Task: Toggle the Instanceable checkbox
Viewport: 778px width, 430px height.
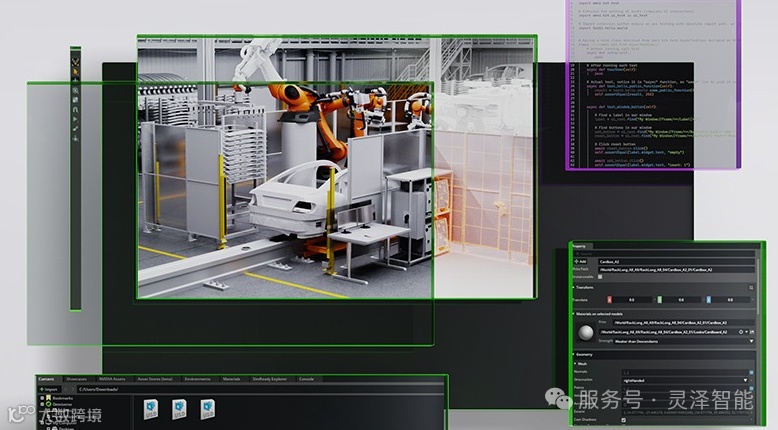Action: point(600,277)
